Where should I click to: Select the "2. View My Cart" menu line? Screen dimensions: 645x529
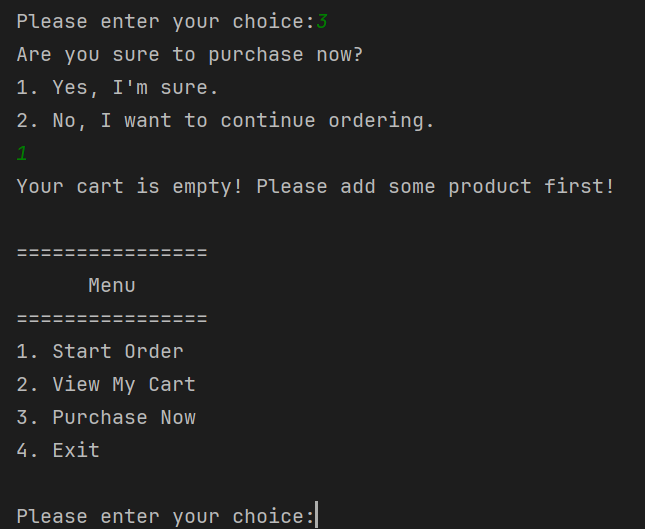(x=106, y=384)
